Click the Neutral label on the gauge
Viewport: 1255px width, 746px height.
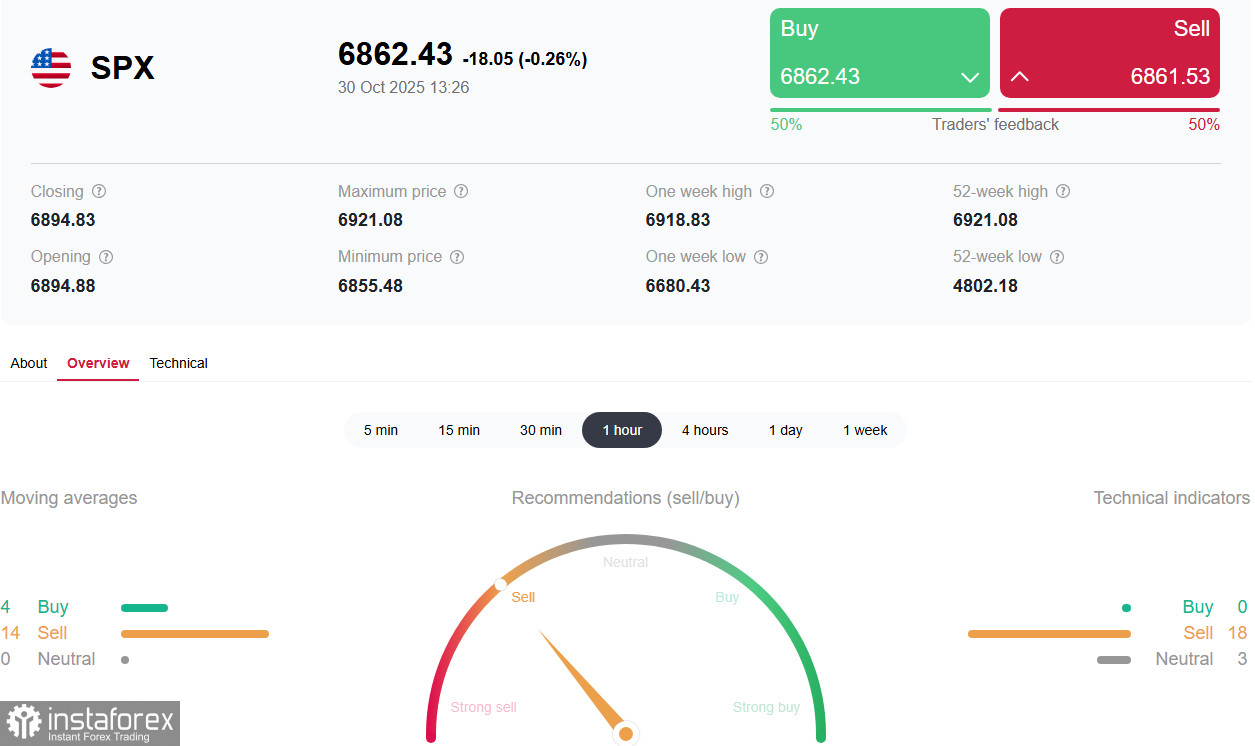click(x=626, y=562)
